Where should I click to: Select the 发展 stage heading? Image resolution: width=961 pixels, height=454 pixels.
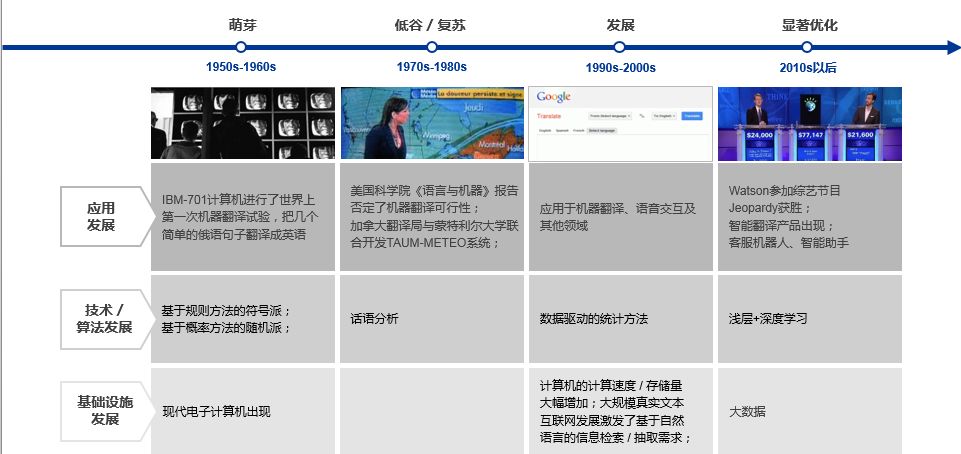[620, 25]
